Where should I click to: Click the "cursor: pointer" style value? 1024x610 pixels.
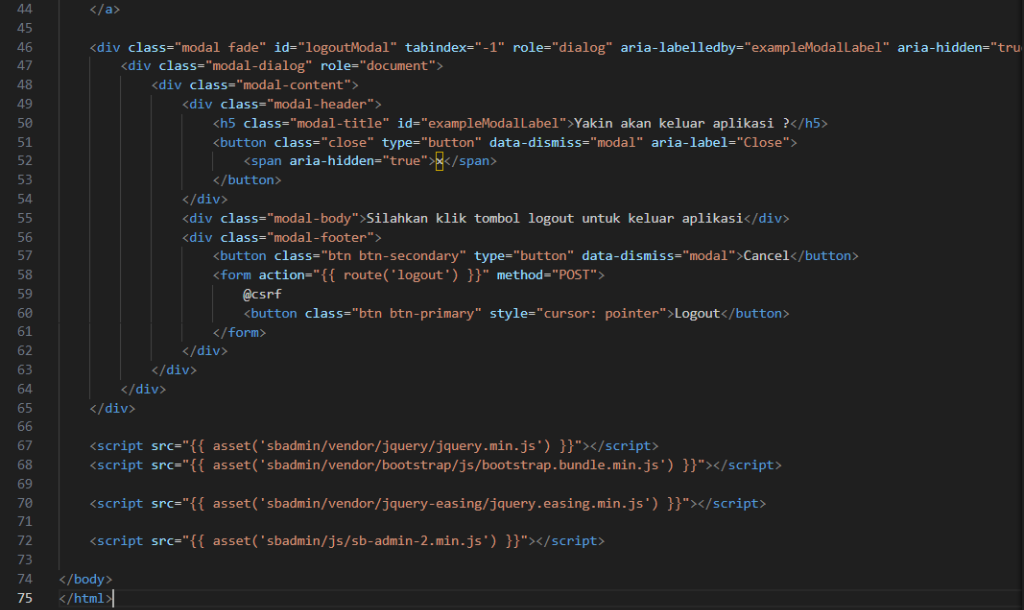(601, 313)
